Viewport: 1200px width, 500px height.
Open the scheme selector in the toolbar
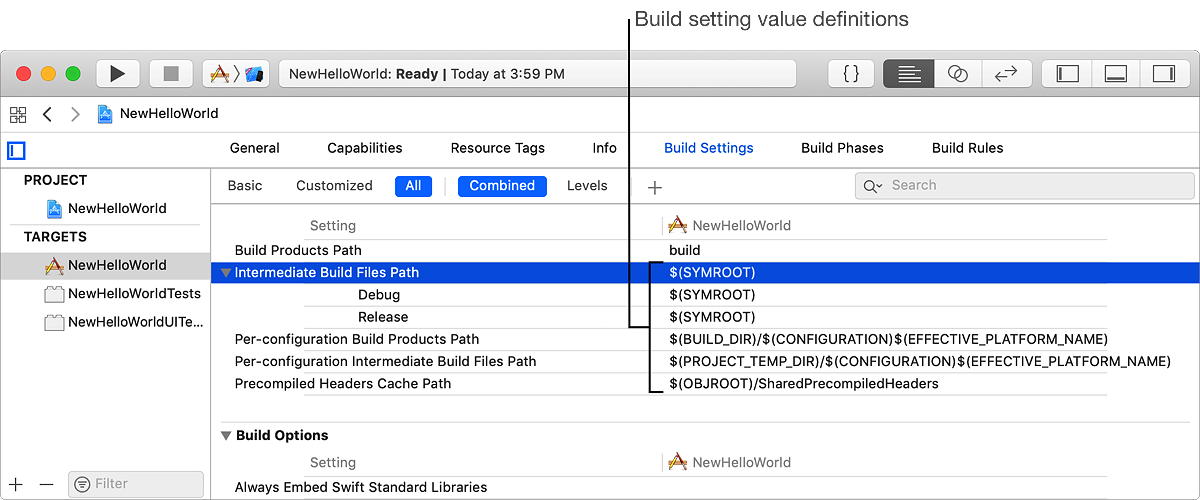point(236,74)
